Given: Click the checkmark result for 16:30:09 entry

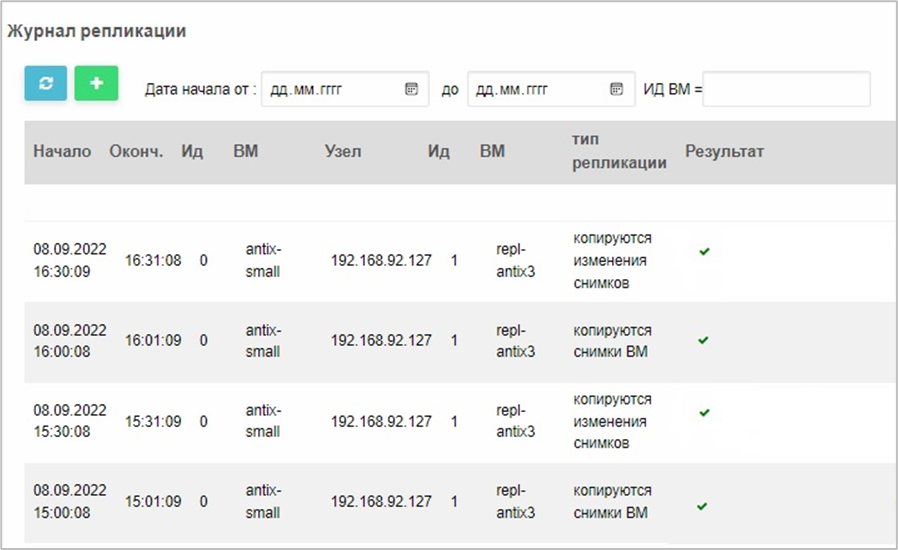Looking at the screenshot, I should click(704, 252).
